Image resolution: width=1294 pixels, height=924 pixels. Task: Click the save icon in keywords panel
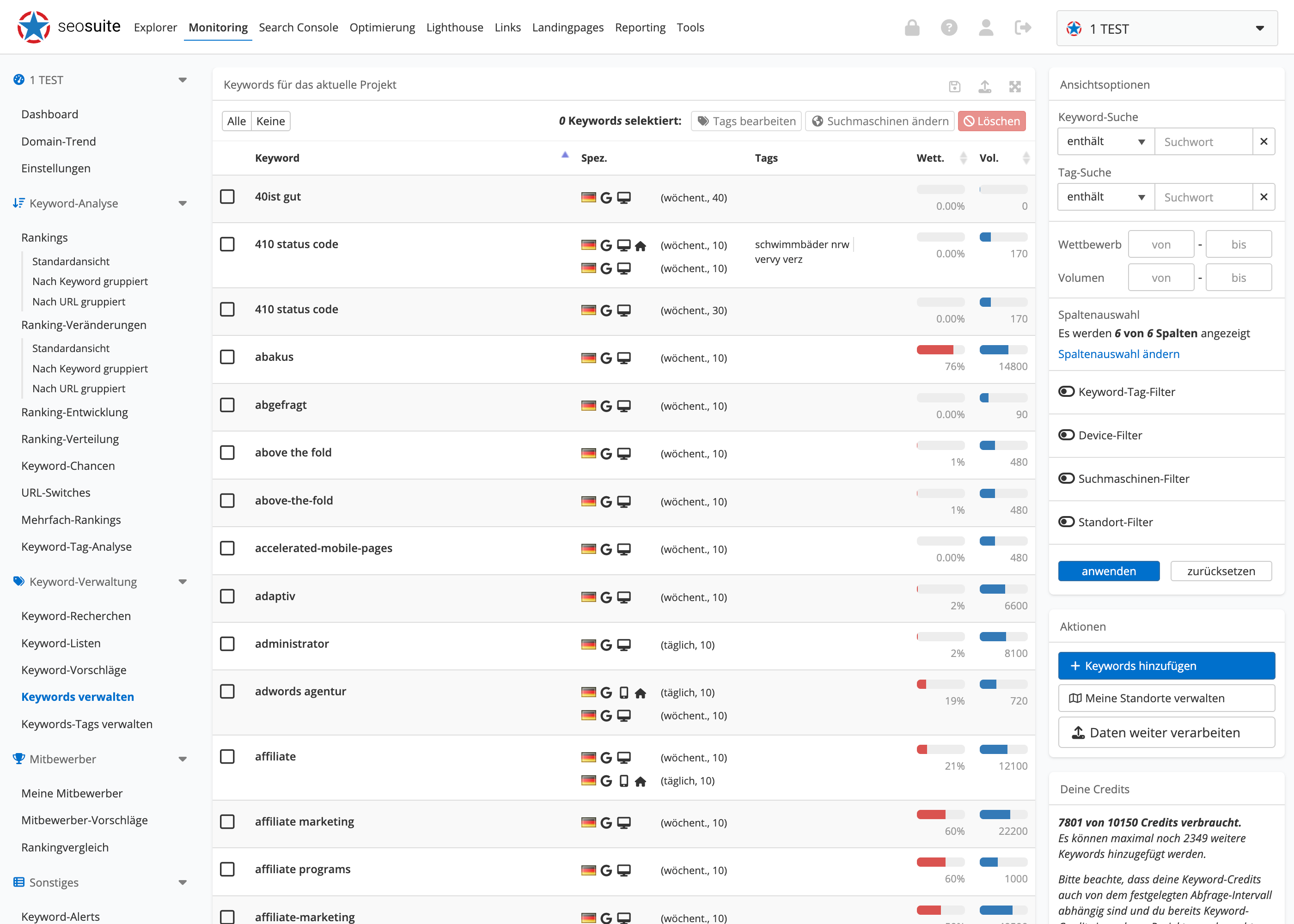(954, 86)
